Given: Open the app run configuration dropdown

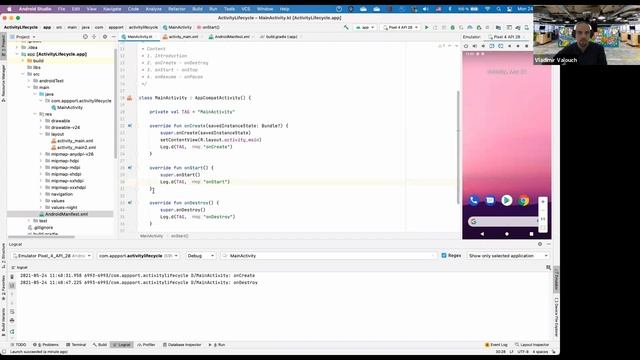Looking at the screenshot, I should click(365, 27).
